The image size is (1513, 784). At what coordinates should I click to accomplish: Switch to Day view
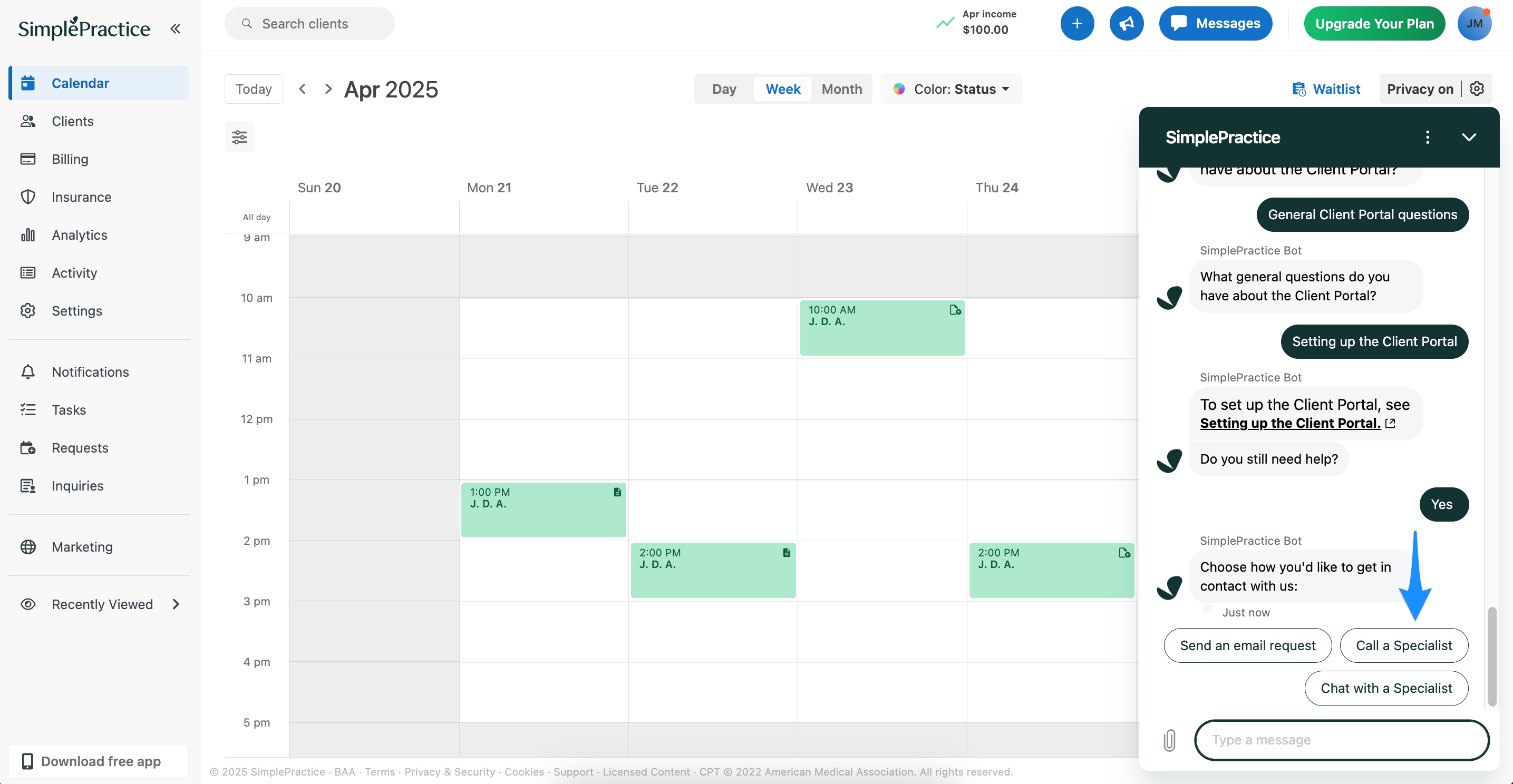click(x=724, y=89)
